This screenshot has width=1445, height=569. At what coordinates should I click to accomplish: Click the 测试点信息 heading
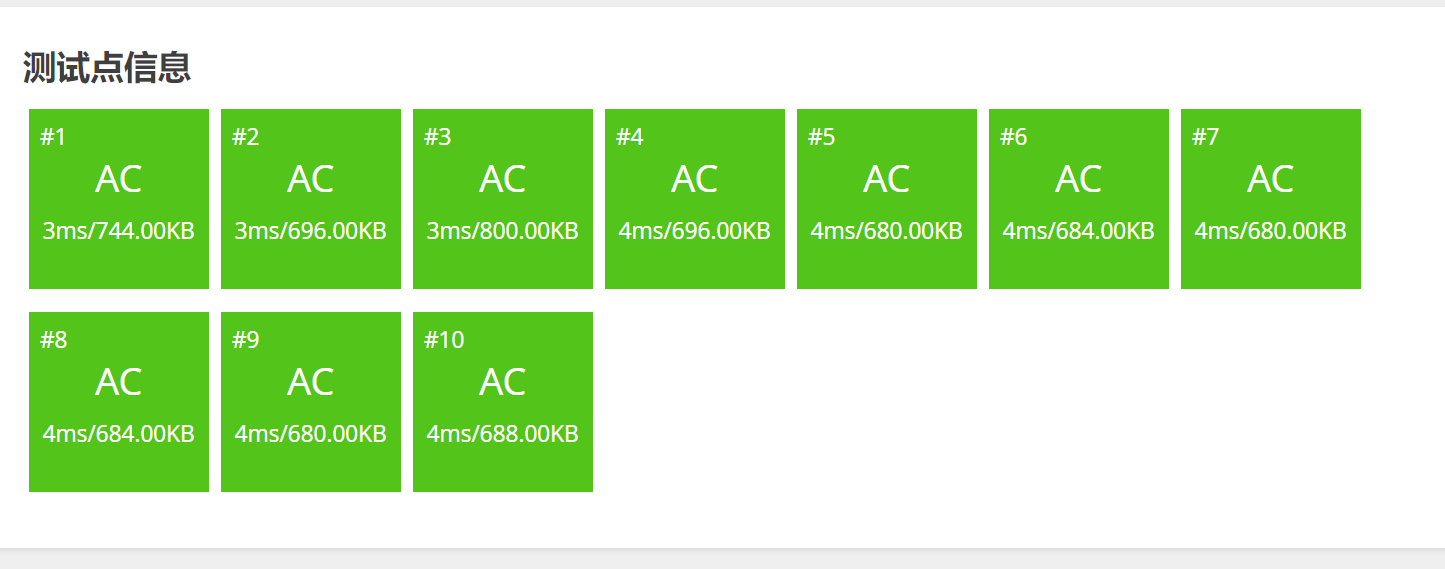point(107,68)
